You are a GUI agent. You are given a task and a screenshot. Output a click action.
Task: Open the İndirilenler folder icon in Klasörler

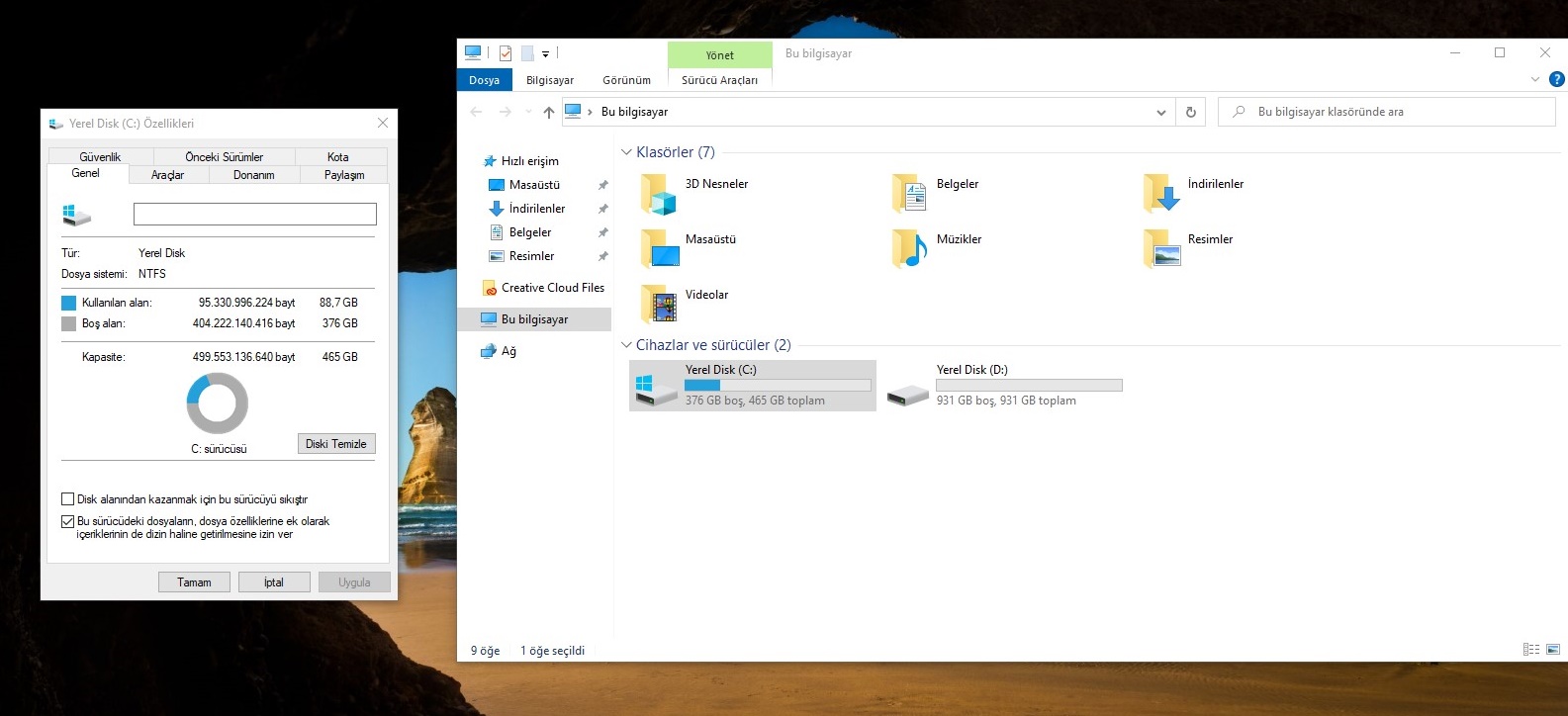coord(1160,194)
